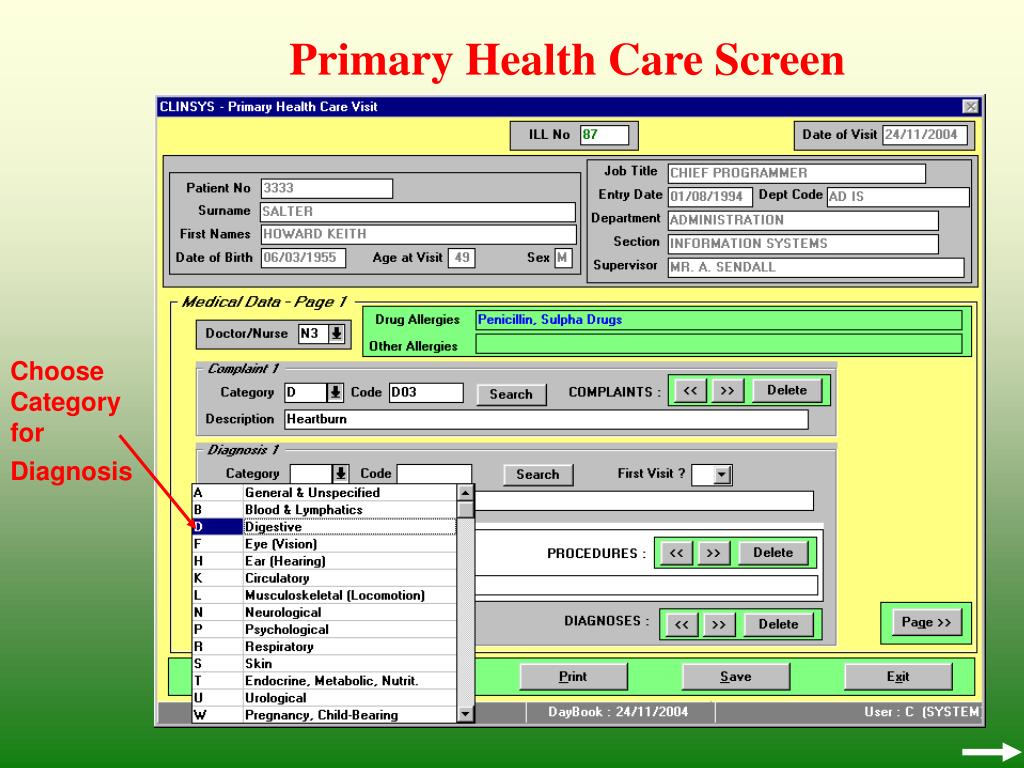Select Skin category
The image size is (1024, 768).
325,664
